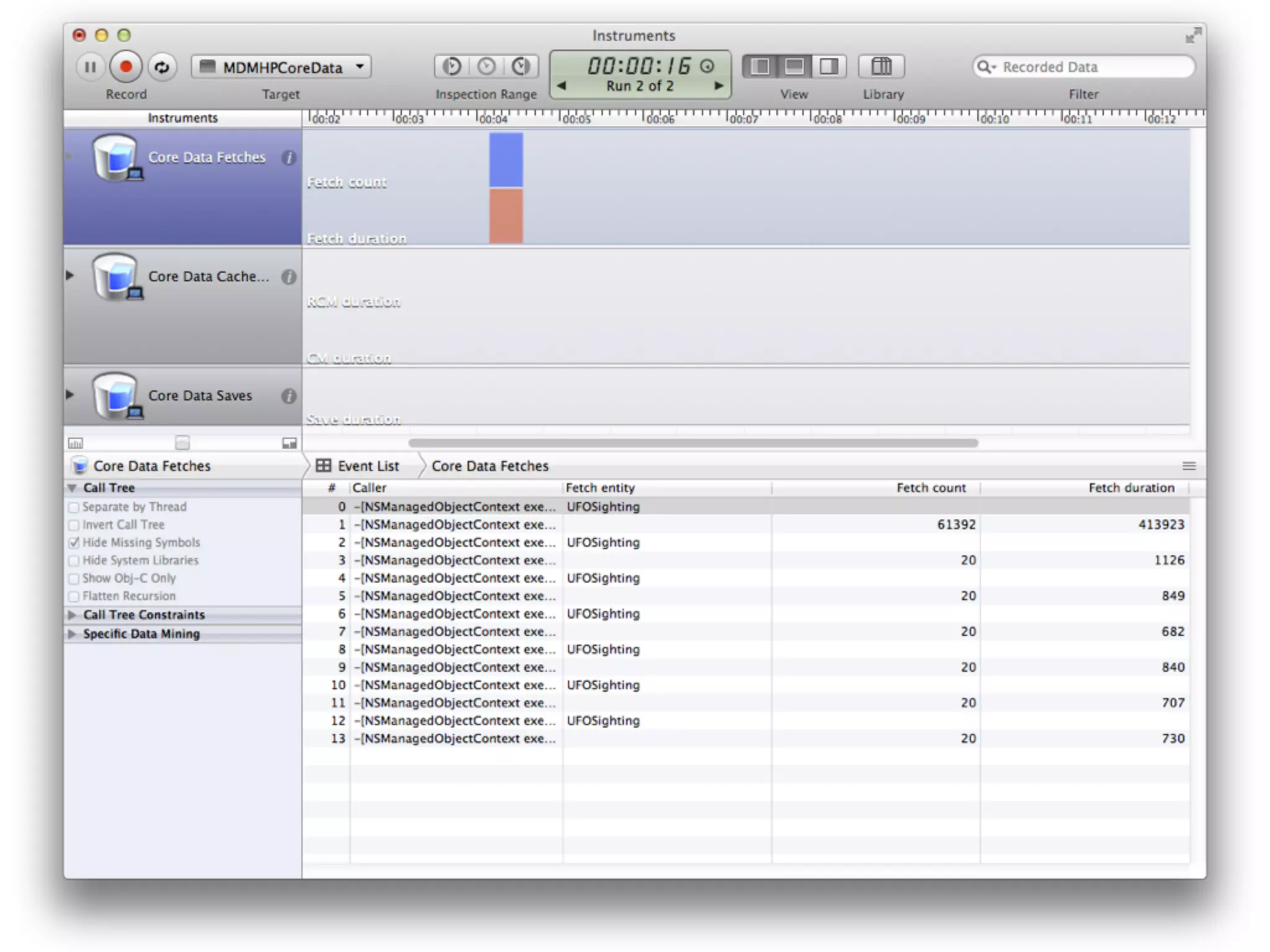Select Core Data Fetches breadcrumb
Viewport: 1270px width, 952px height.
[x=490, y=466]
